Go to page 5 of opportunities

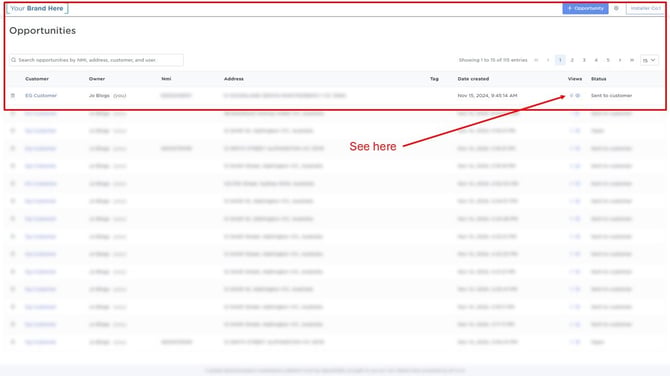tap(608, 60)
